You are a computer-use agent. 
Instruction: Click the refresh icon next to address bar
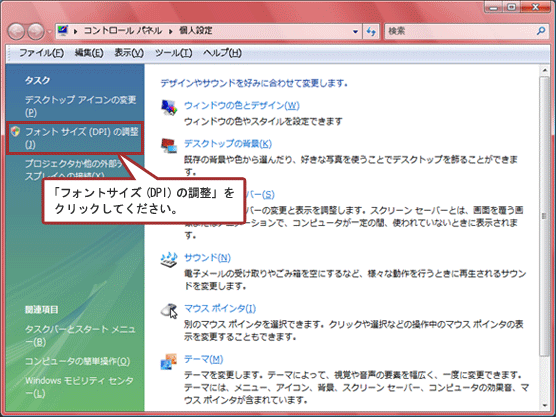371,31
